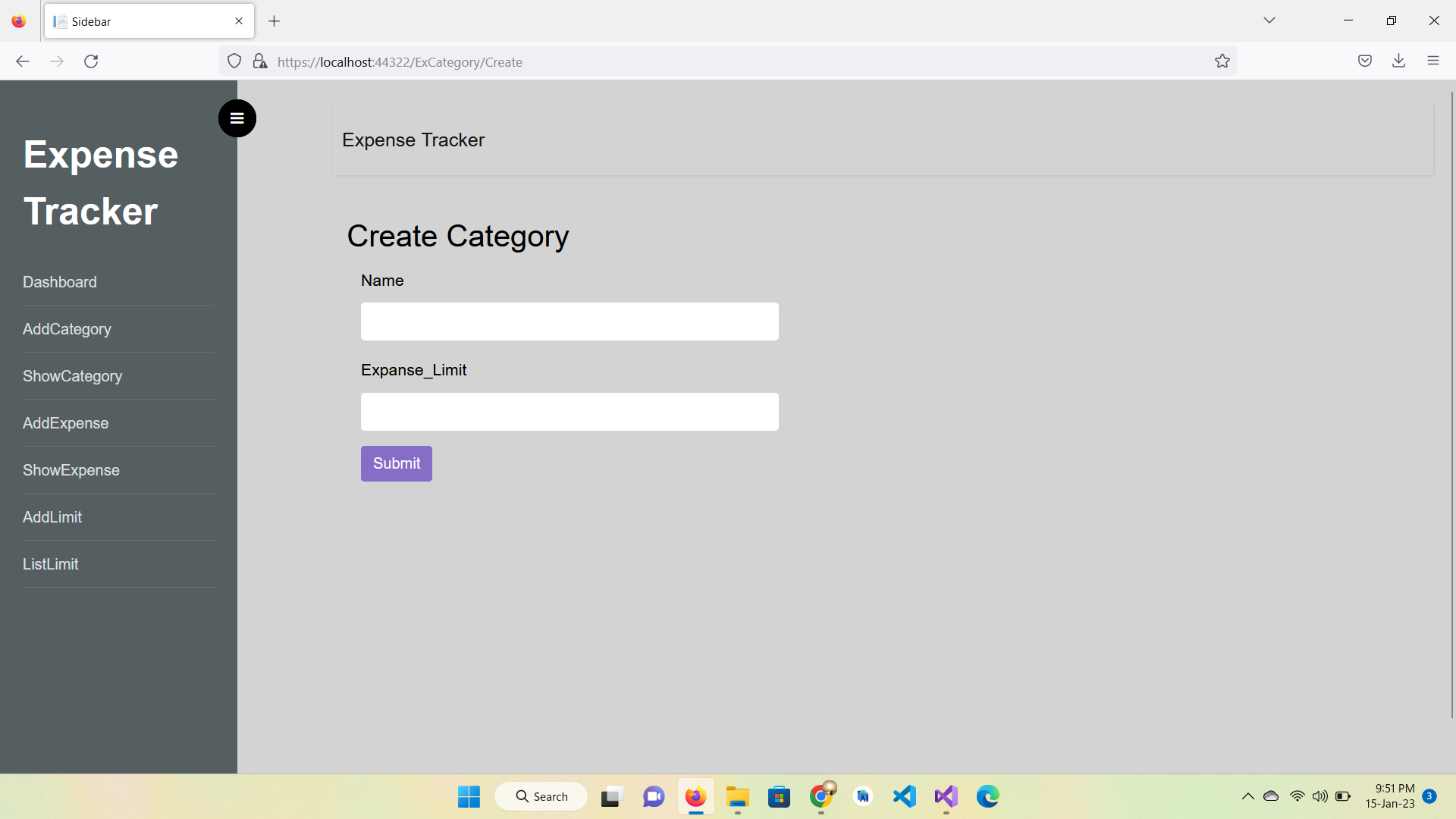Select AddExpense in the sidebar menu
This screenshot has width=1456, height=819.
click(x=65, y=423)
